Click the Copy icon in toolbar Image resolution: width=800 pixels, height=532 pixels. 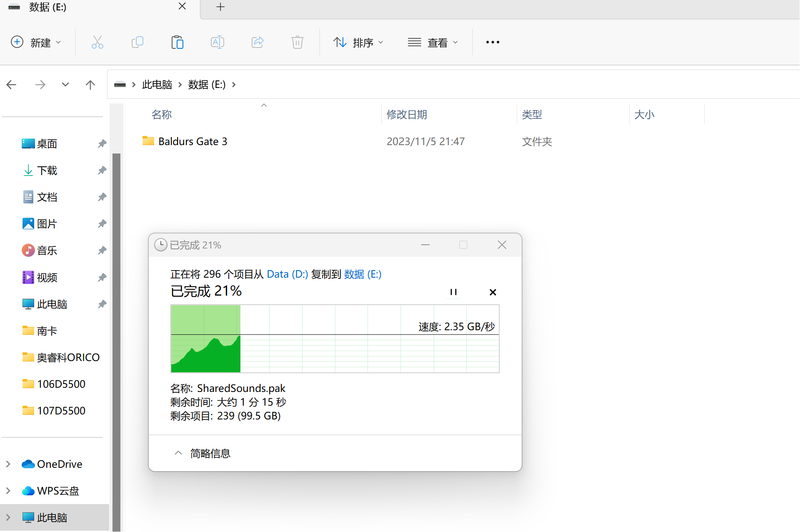click(137, 42)
